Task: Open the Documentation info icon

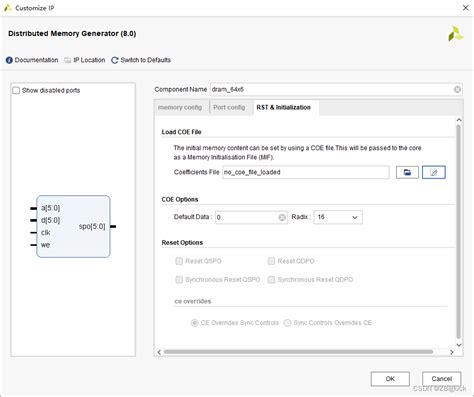Action: (x=9, y=60)
